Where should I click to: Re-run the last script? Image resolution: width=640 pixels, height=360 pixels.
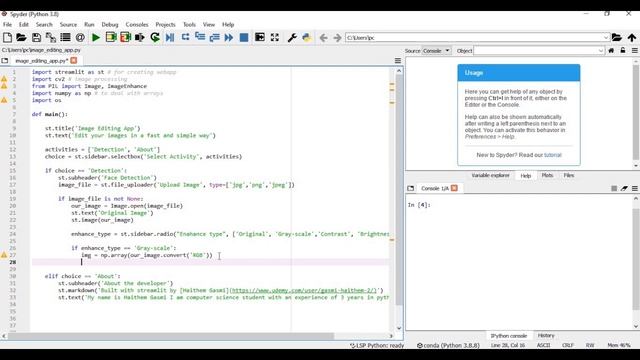coord(155,38)
